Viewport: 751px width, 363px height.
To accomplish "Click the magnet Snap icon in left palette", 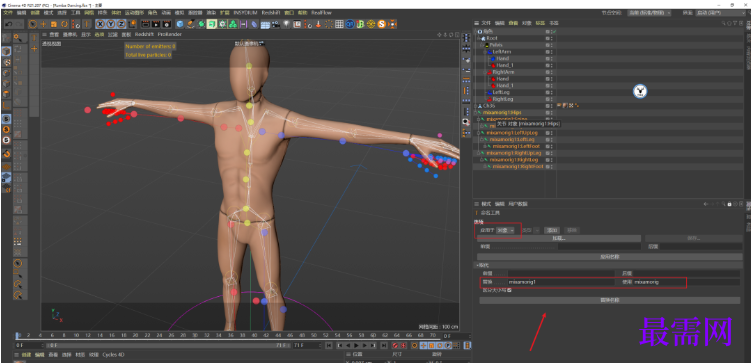I will click(6, 153).
